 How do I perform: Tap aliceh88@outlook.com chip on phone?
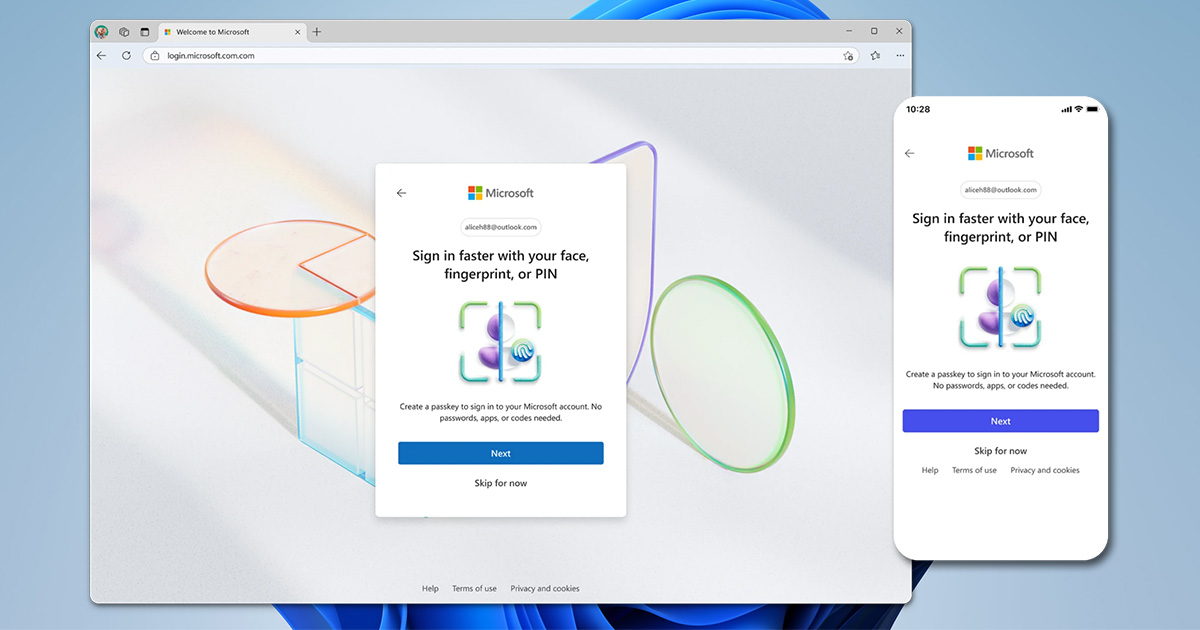(x=1001, y=189)
